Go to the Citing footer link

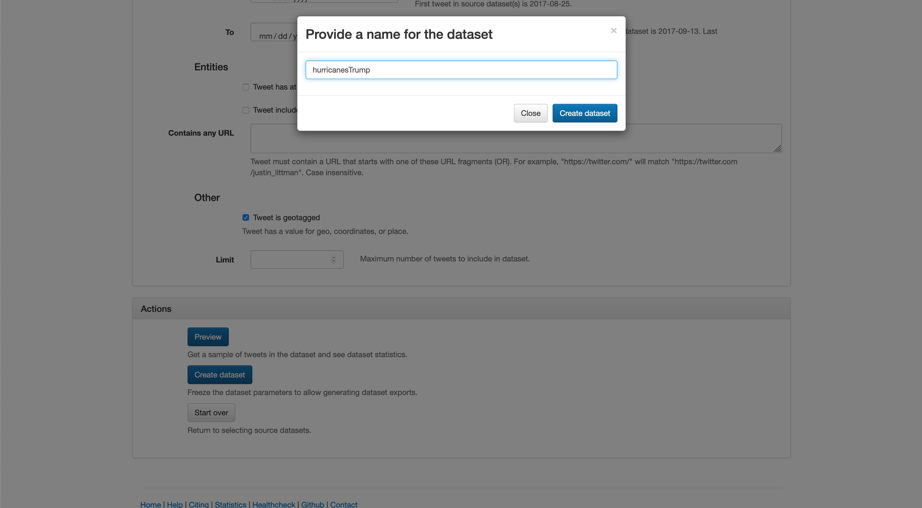coord(199,504)
